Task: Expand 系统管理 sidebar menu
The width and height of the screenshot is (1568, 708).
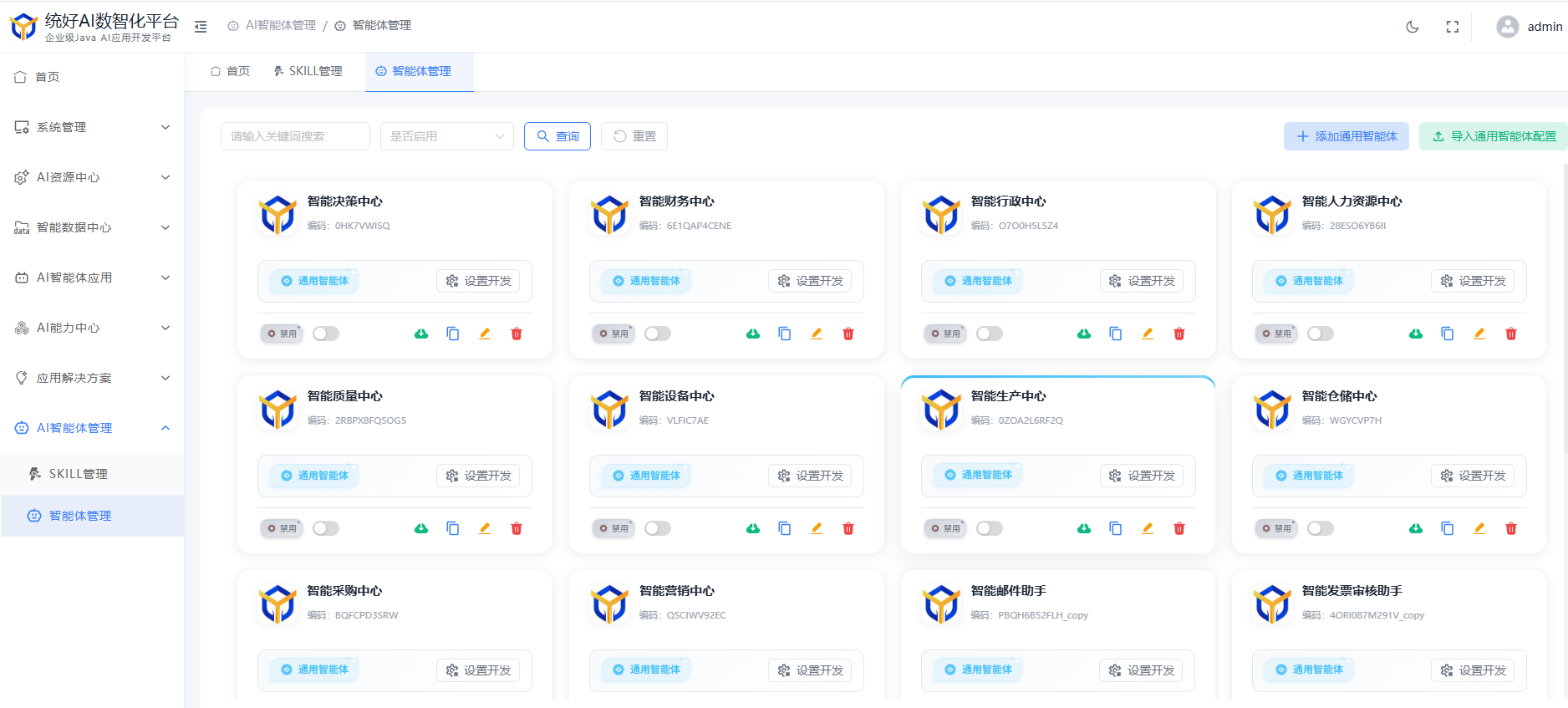Action: 92,127
